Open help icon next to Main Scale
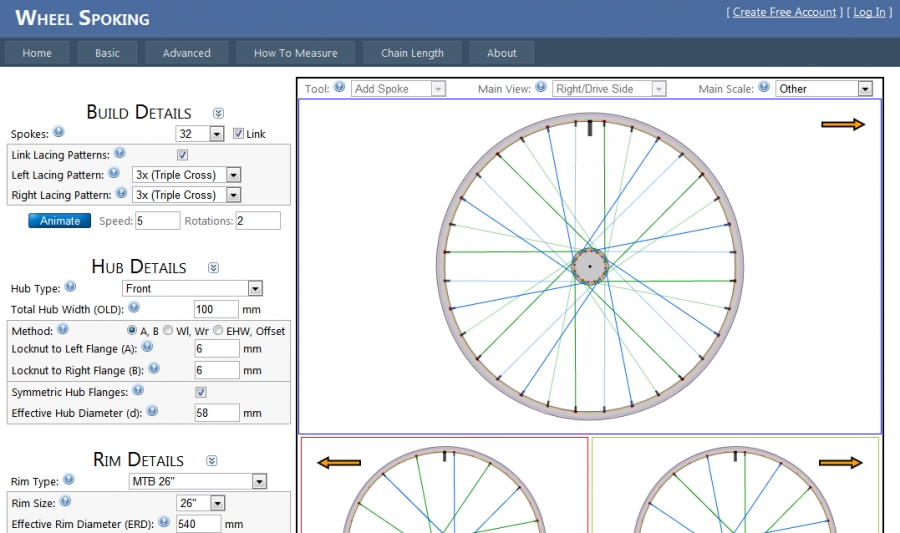900x533 pixels. click(x=763, y=87)
